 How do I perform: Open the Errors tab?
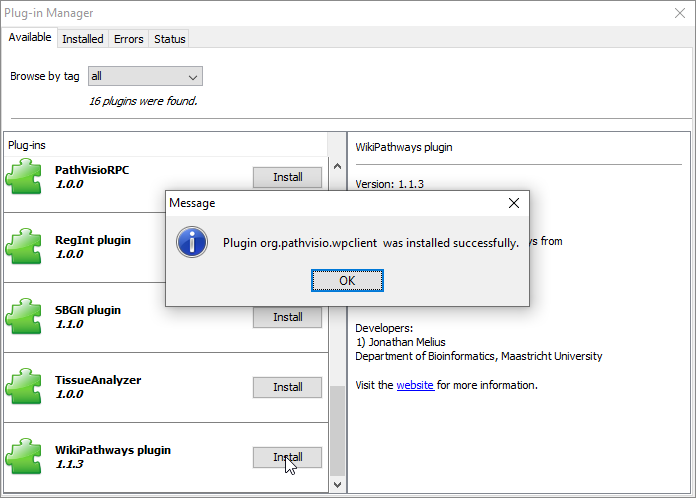tap(129, 39)
